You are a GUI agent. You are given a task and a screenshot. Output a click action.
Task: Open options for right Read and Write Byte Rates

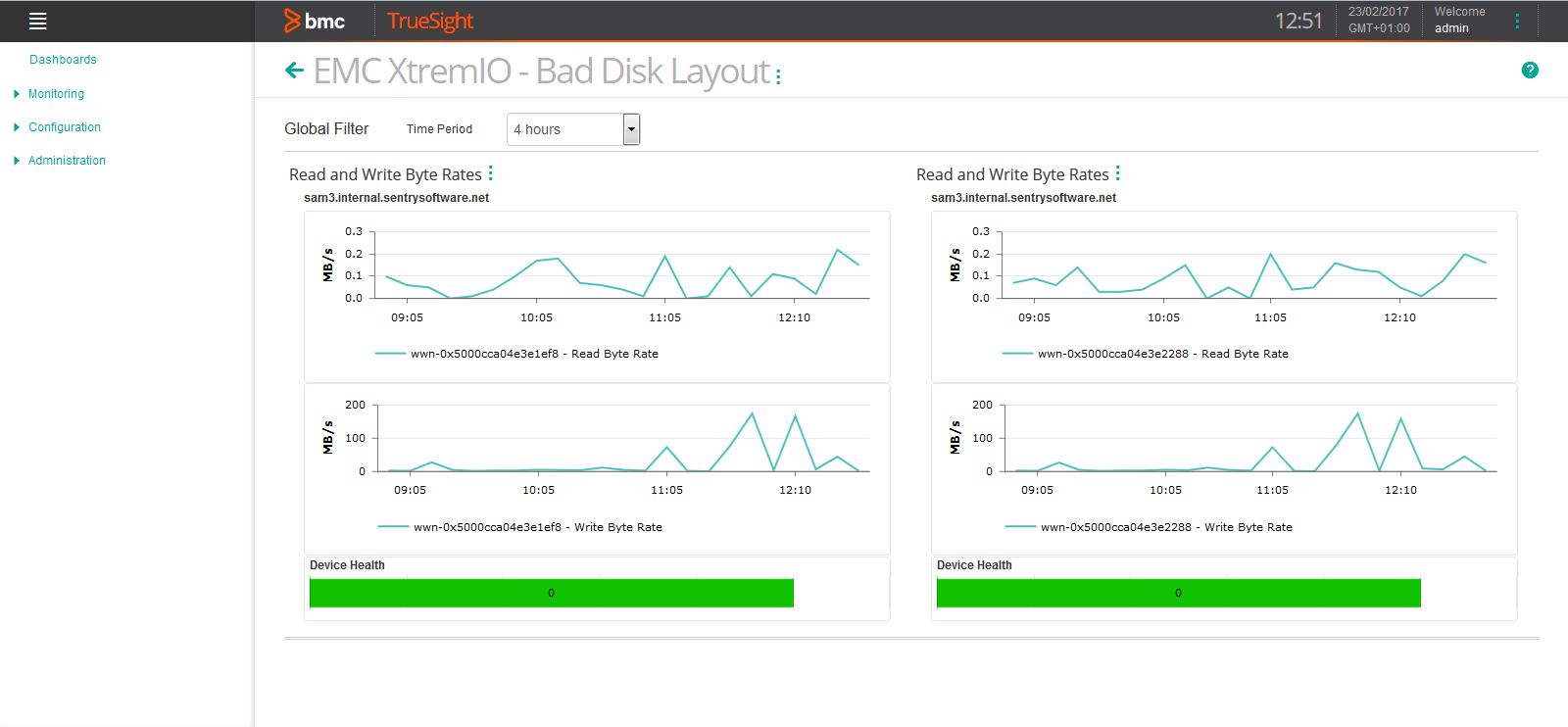(x=1117, y=173)
